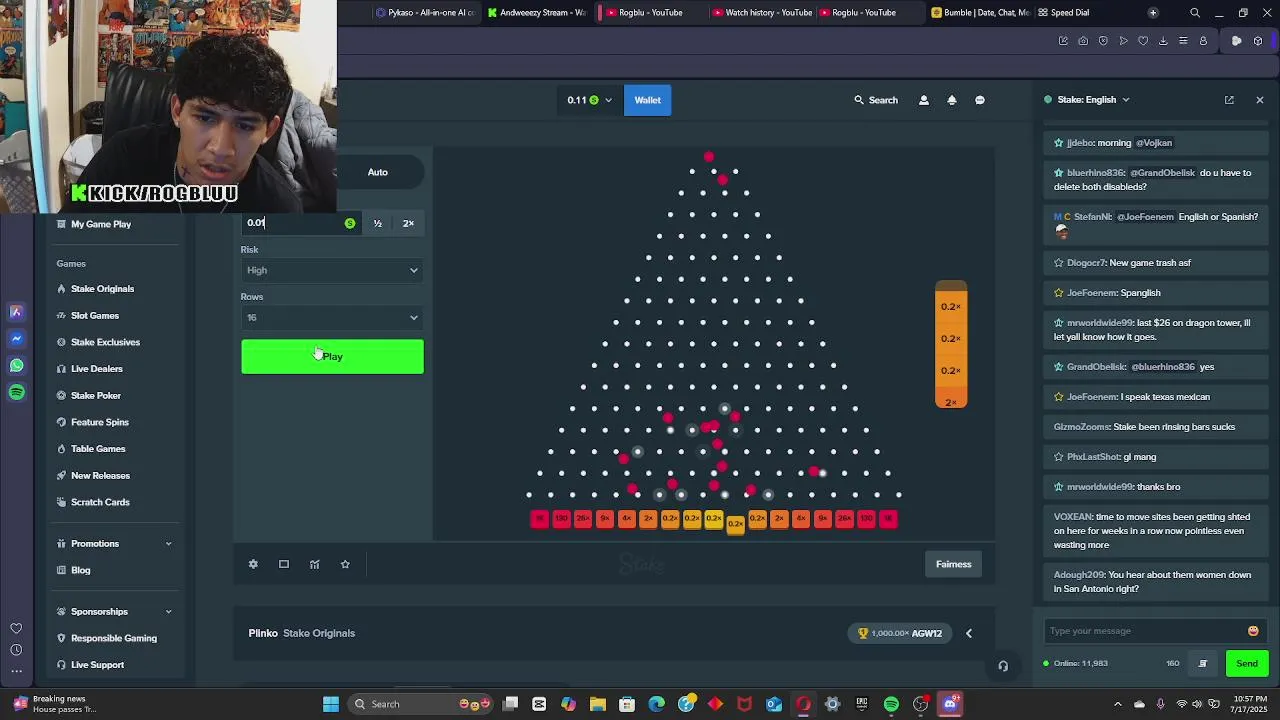Open WhatsApp in Opera sidebar
This screenshot has width=1280, height=720.
point(16,366)
